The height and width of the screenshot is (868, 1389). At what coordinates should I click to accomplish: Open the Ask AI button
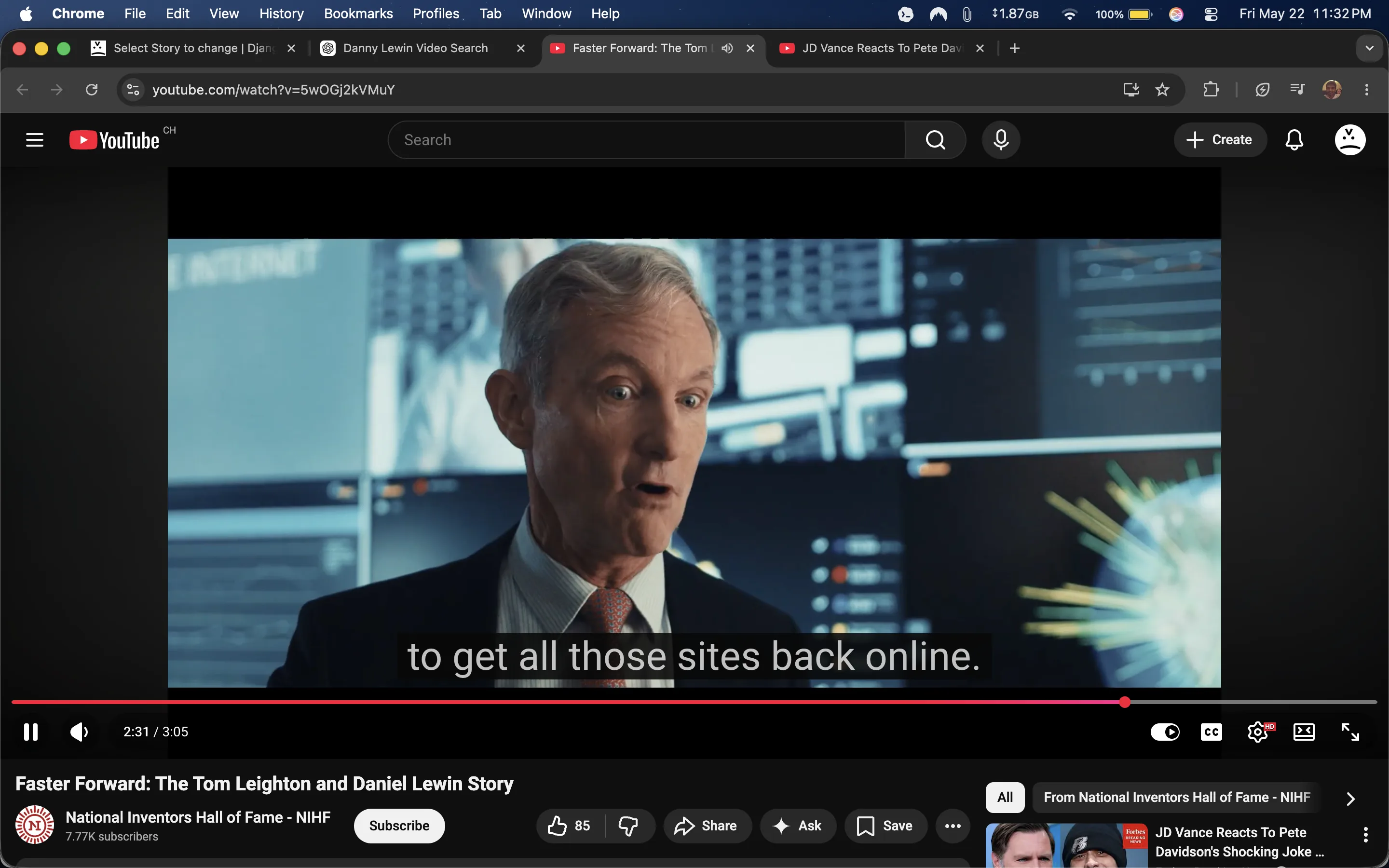[798, 826]
